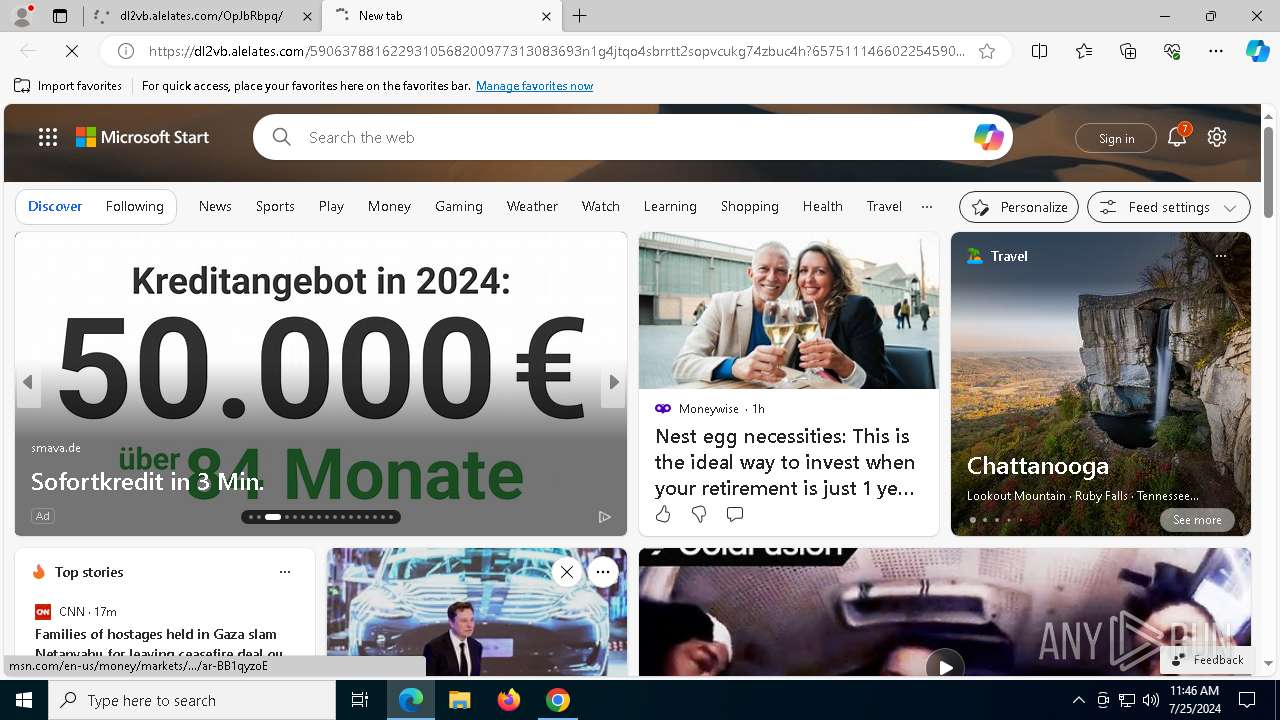
Task: Expand more feed categories ellipsis
Action: pyautogui.click(x=927, y=206)
